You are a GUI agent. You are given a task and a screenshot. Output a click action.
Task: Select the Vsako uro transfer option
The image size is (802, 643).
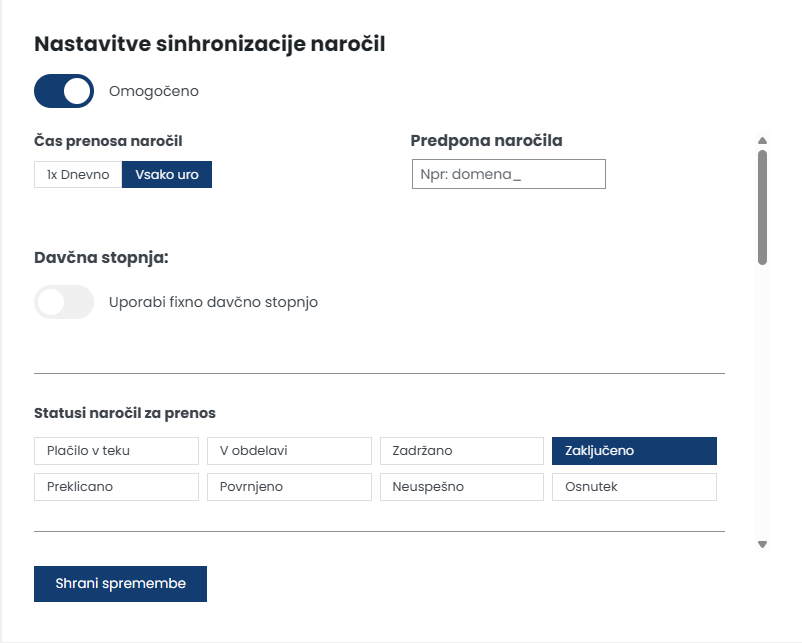pyautogui.click(x=167, y=174)
